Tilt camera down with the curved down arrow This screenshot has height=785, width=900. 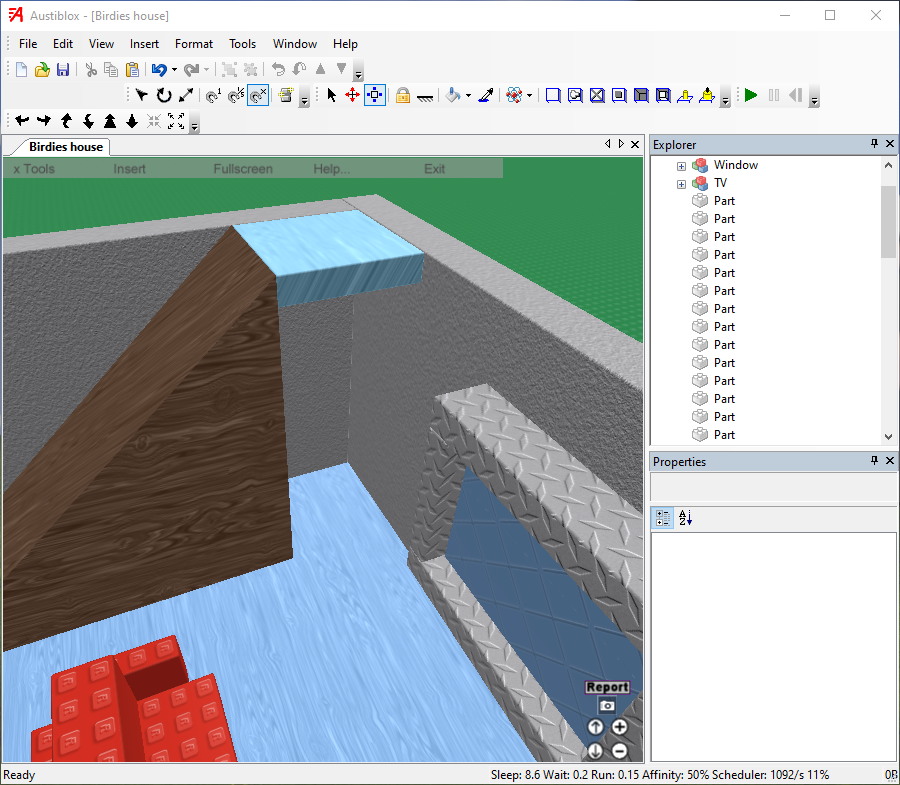pyautogui.click(x=88, y=121)
